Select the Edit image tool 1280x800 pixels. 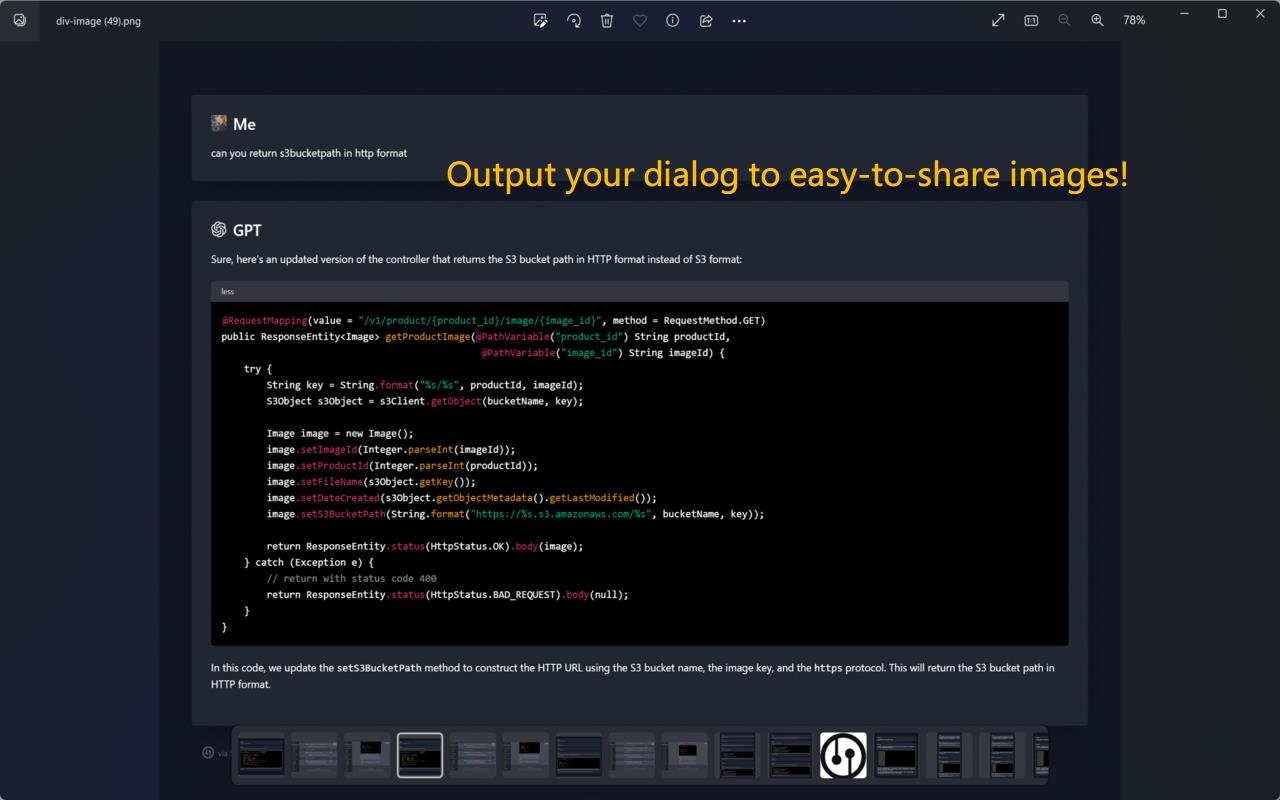(x=540, y=20)
